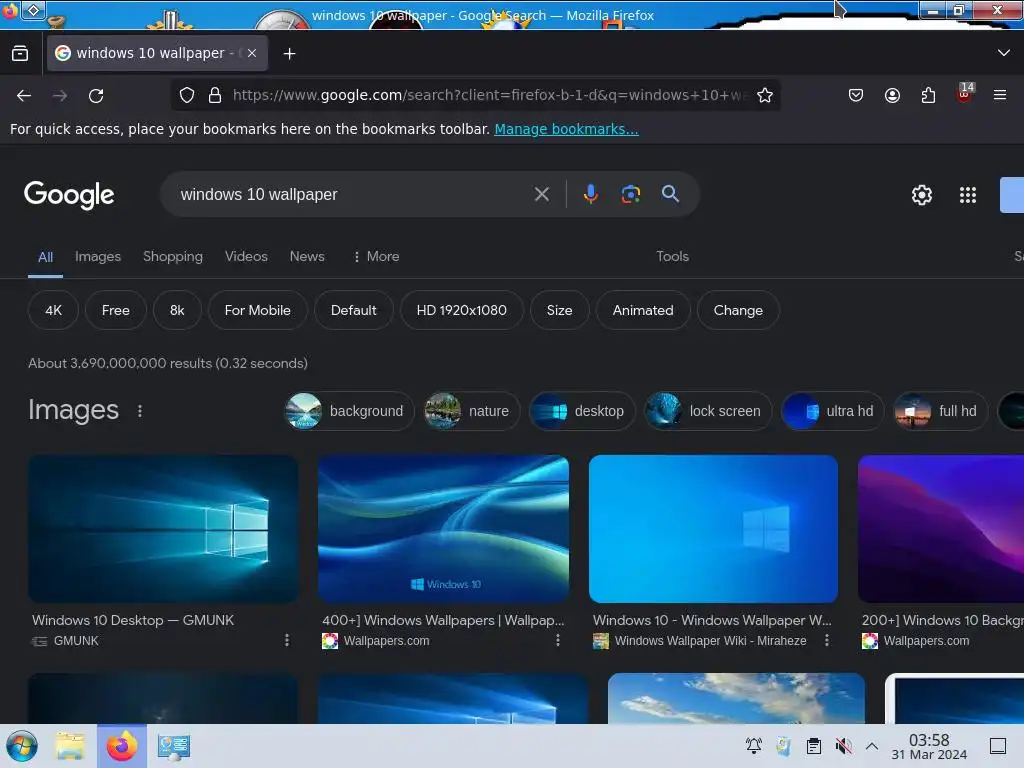Open more options for GMUNK result

[287, 641]
